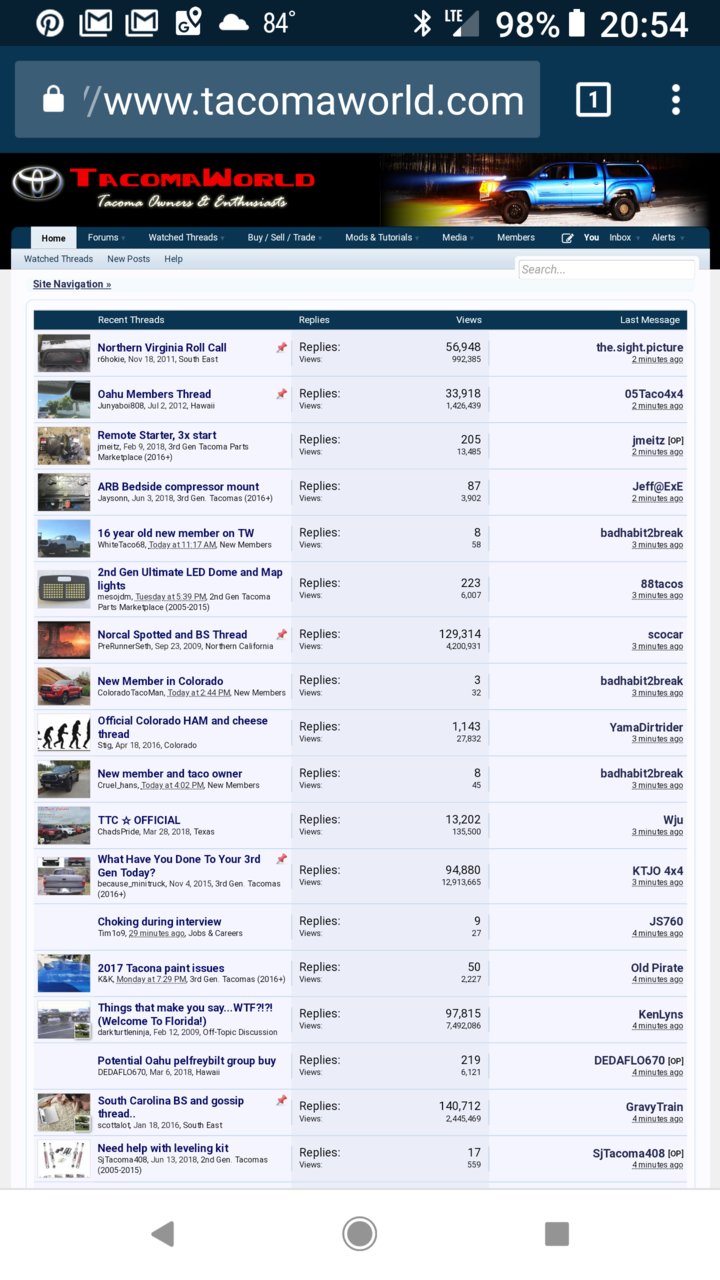Open the Members tab

coord(516,238)
